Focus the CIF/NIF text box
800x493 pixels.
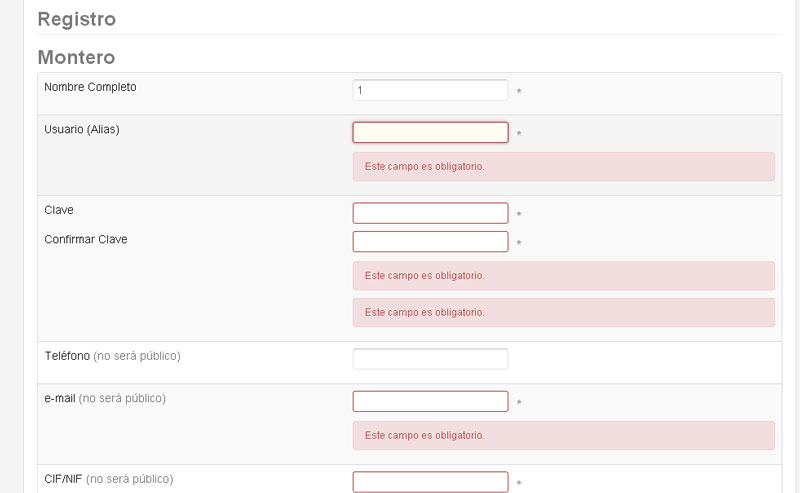click(x=430, y=482)
